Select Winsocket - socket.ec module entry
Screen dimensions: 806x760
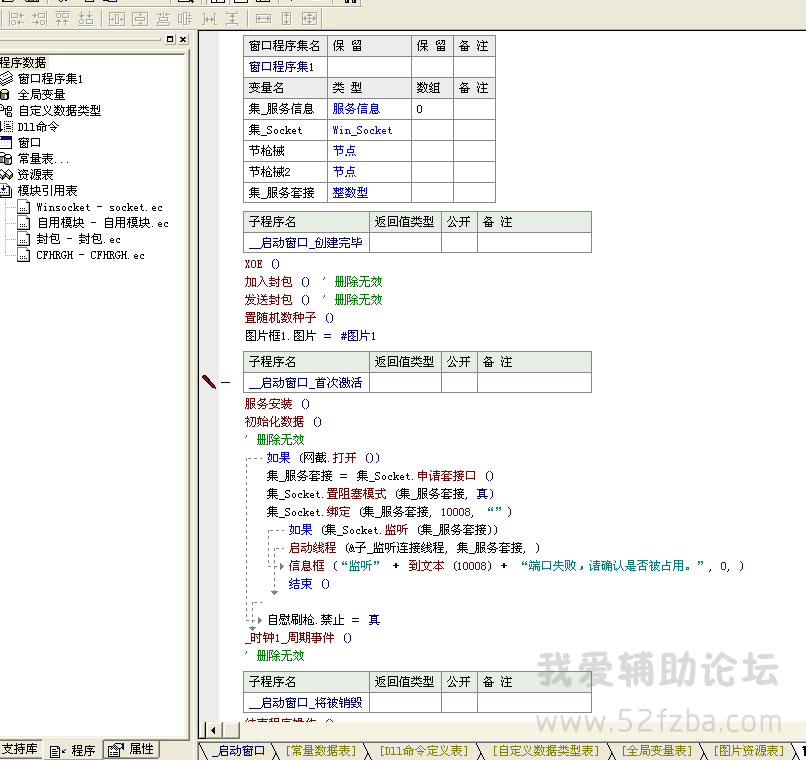[99, 208]
